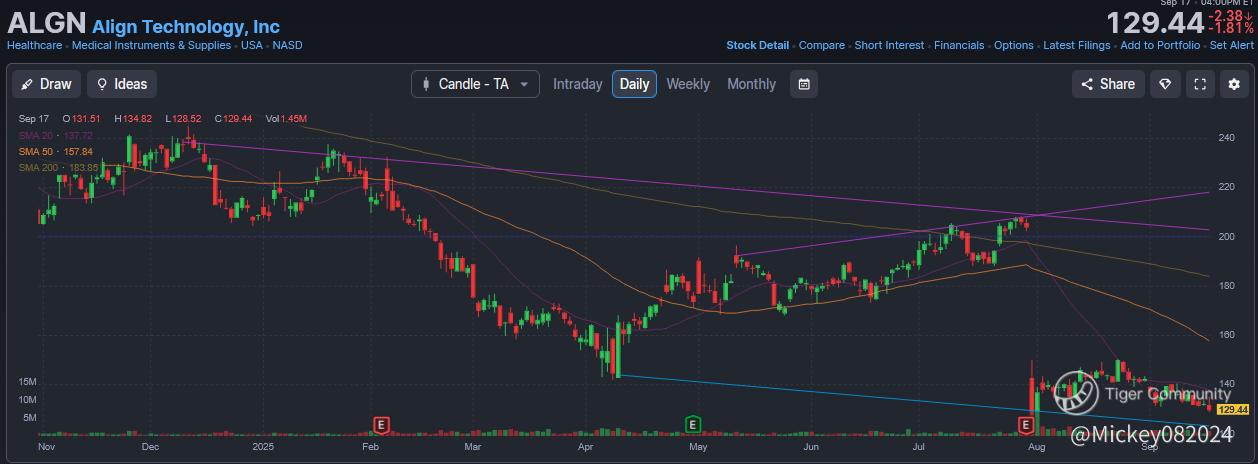1258x464 pixels.
Task: Open Medical Instruments & Supplies industry link
Action: [151, 45]
